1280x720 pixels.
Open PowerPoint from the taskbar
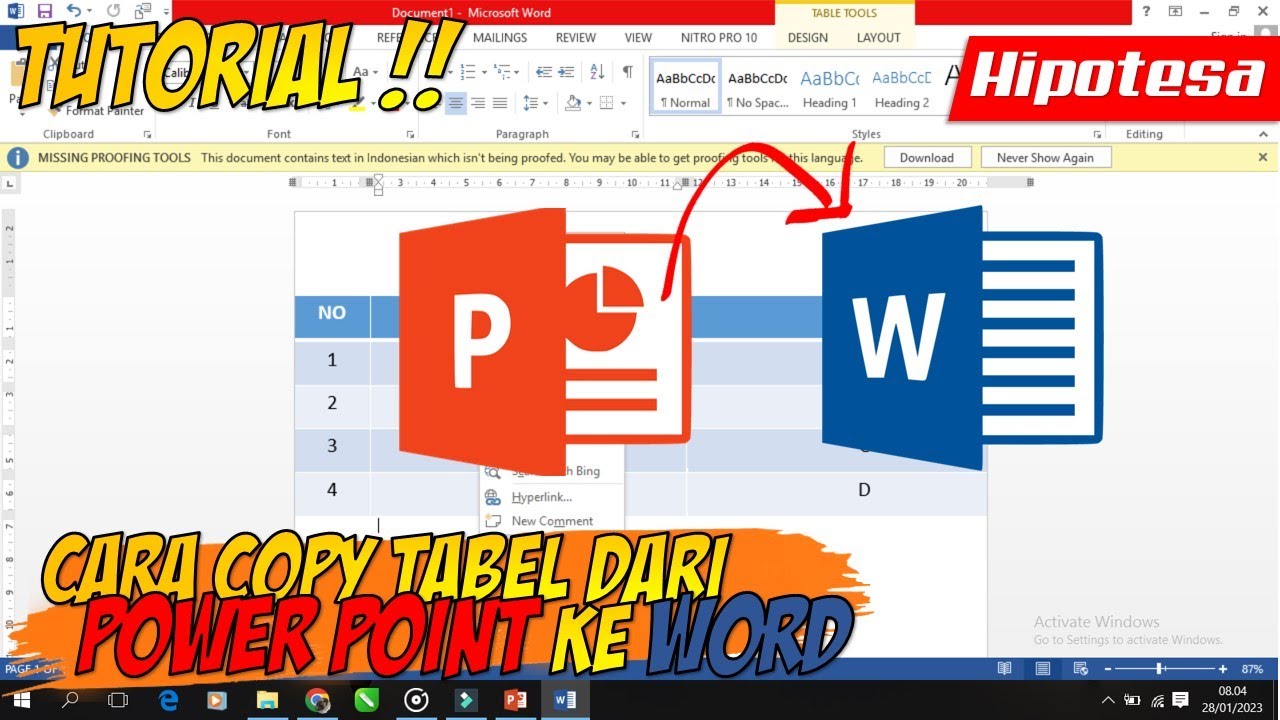tap(515, 700)
